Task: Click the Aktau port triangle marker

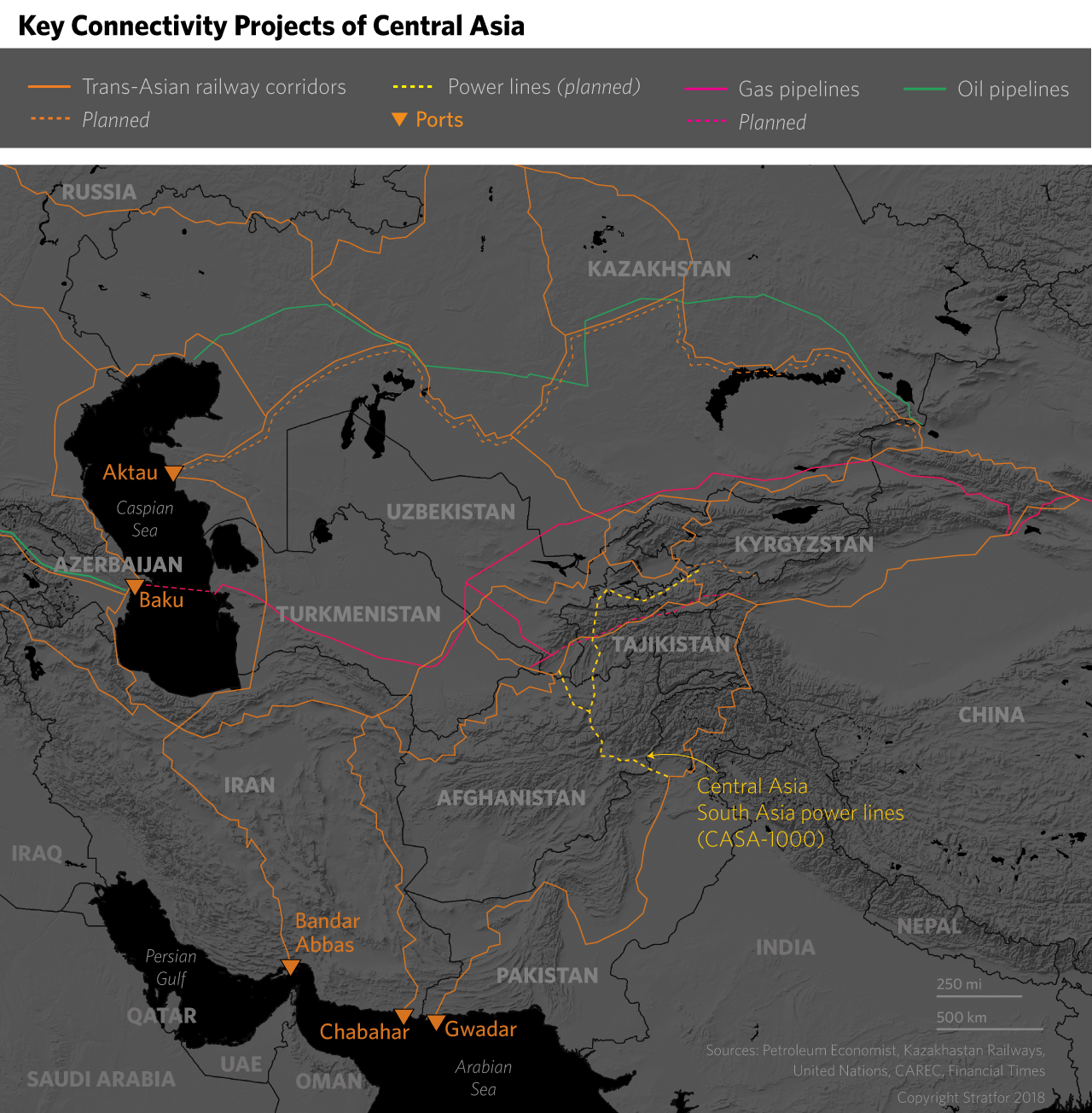Action: coord(173,473)
